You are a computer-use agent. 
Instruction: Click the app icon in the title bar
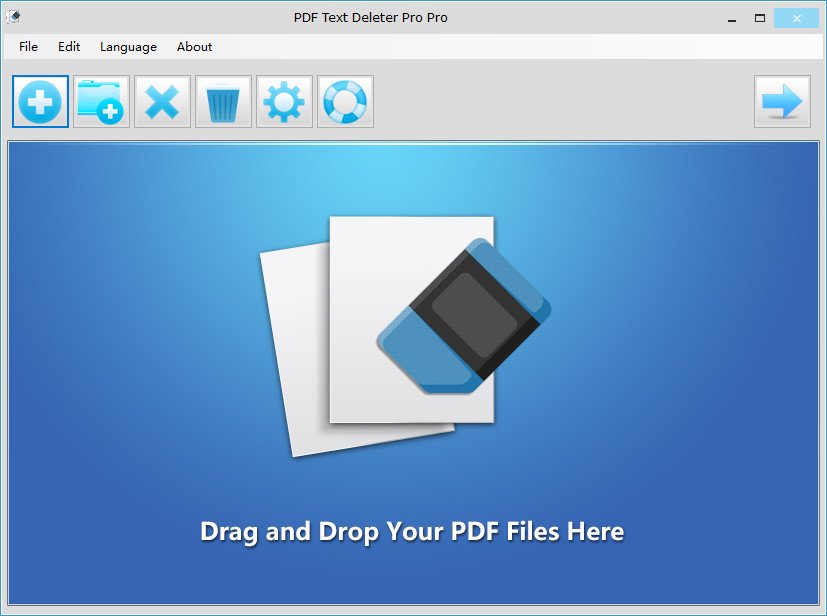tap(14, 17)
